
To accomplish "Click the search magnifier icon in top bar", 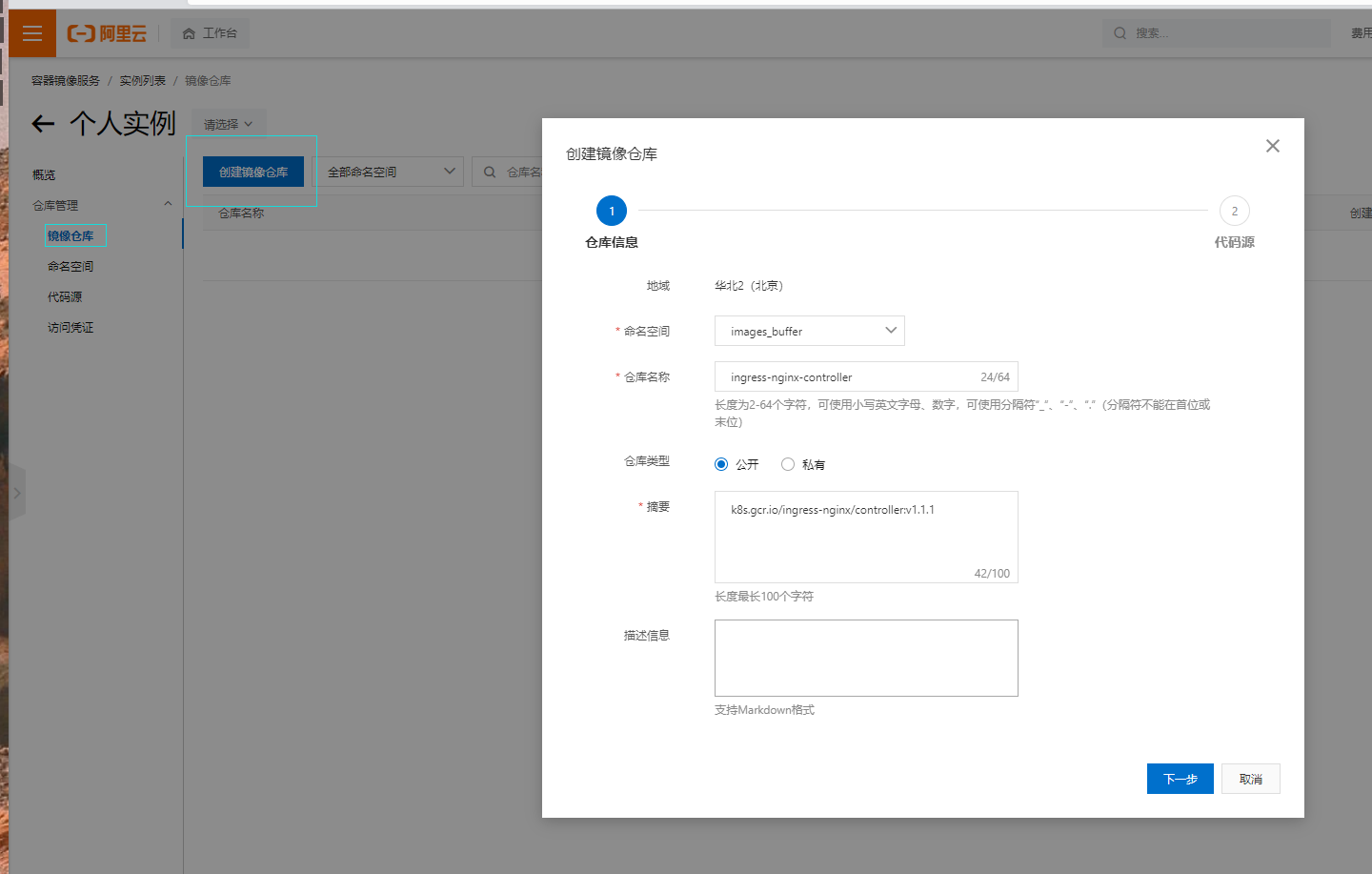I will point(1120,33).
